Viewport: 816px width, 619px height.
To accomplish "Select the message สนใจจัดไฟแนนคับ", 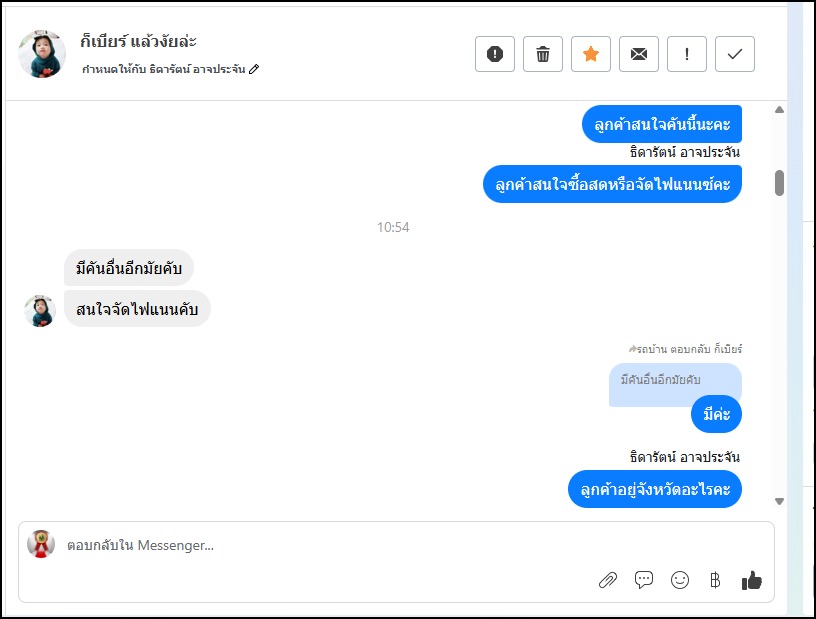I will point(137,310).
